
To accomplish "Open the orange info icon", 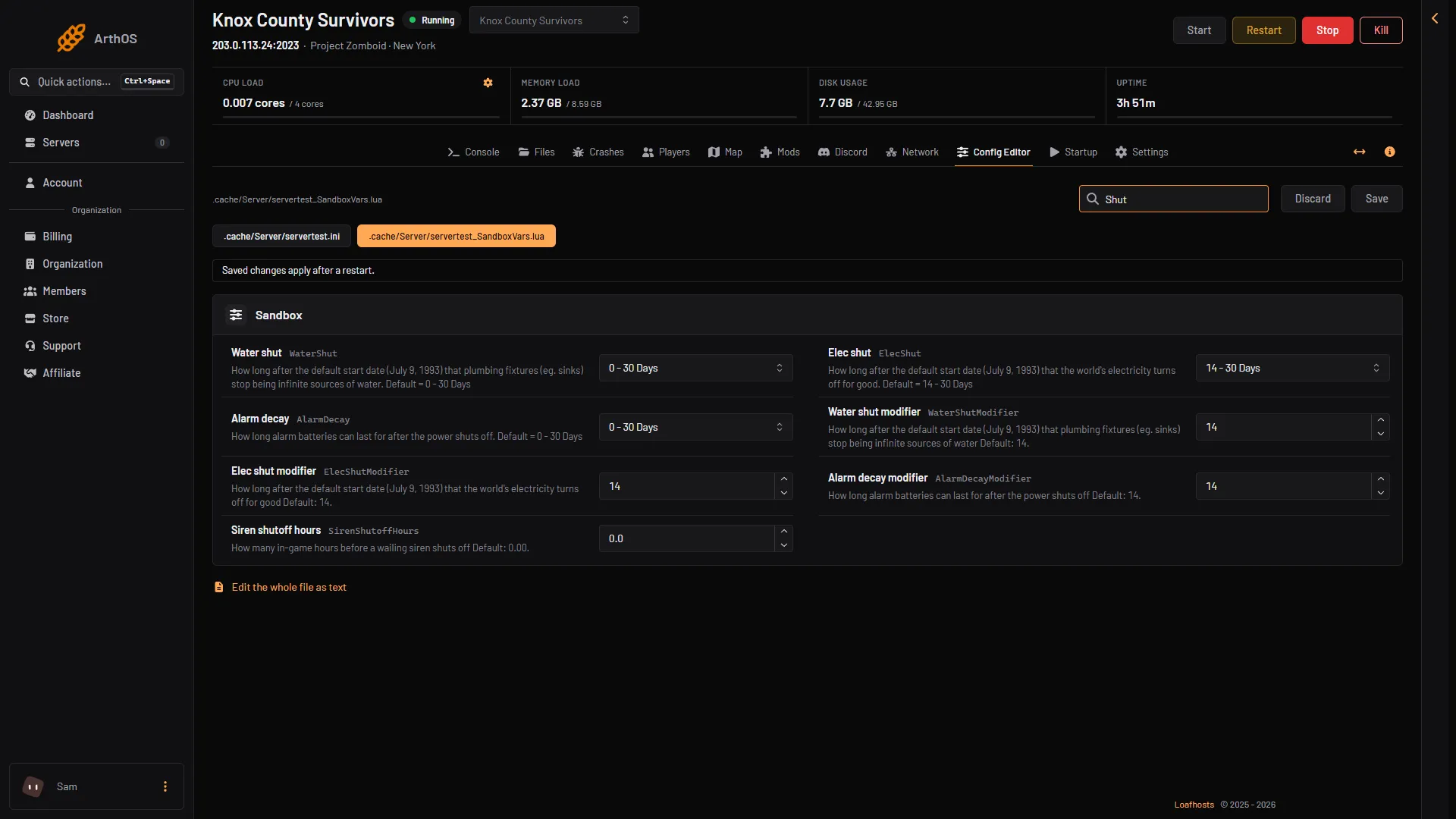I will pos(1389,152).
